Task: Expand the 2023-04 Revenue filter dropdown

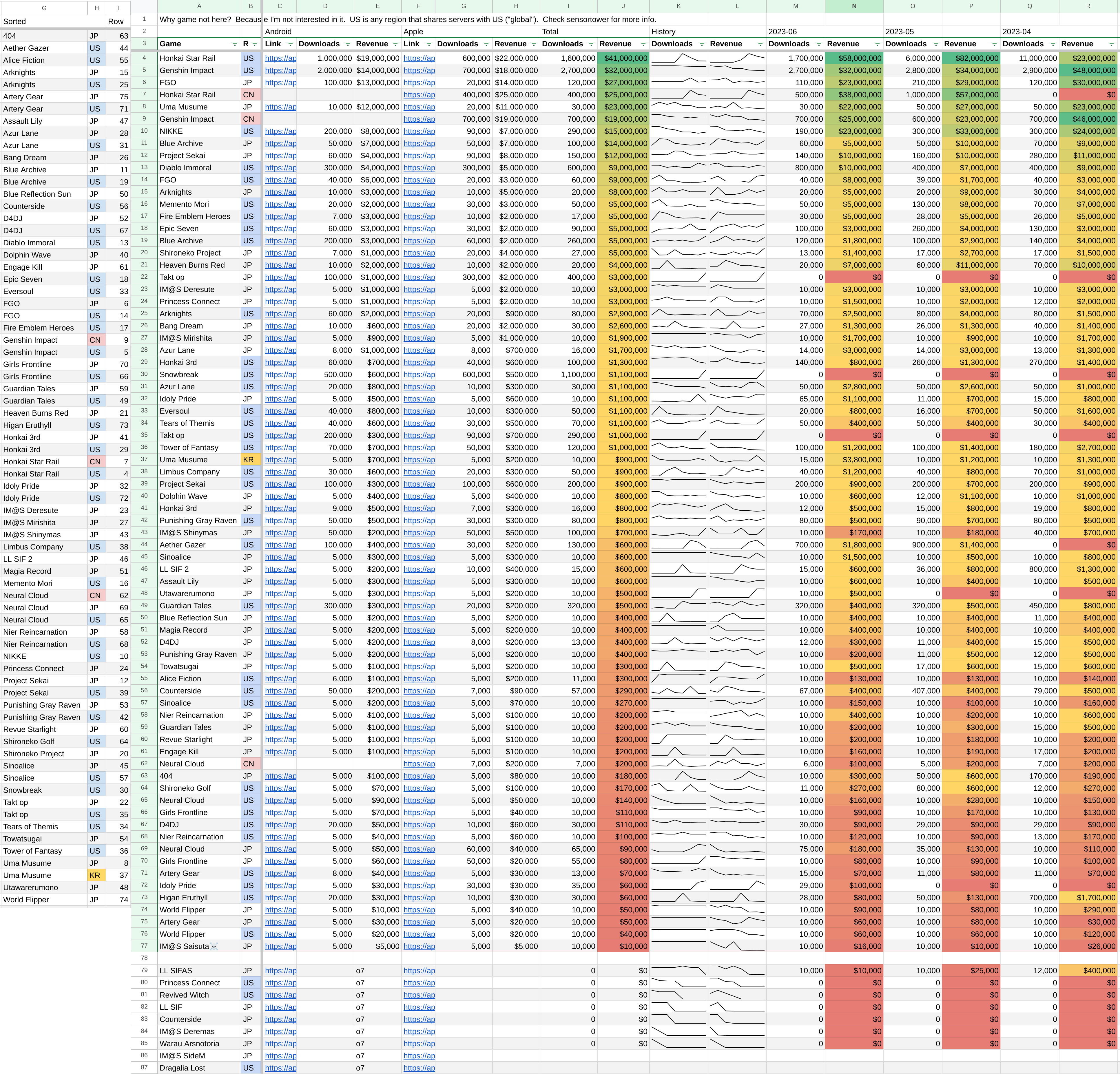Action: pos(1111,44)
